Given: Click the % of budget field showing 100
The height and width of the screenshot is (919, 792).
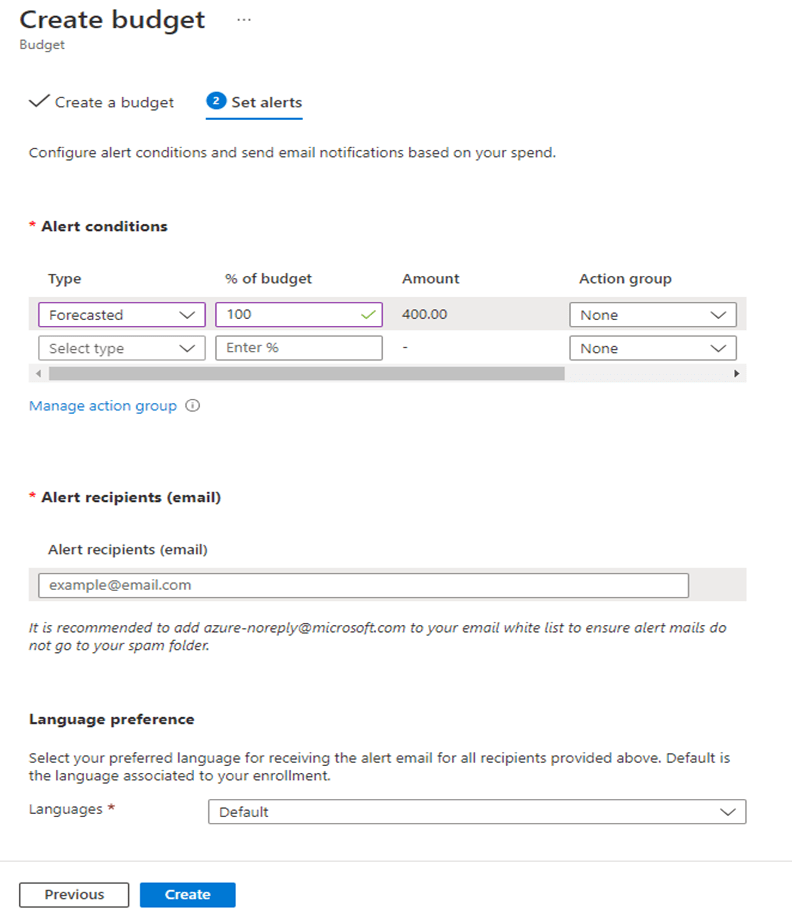Looking at the screenshot, I should [x=290, y=315].
